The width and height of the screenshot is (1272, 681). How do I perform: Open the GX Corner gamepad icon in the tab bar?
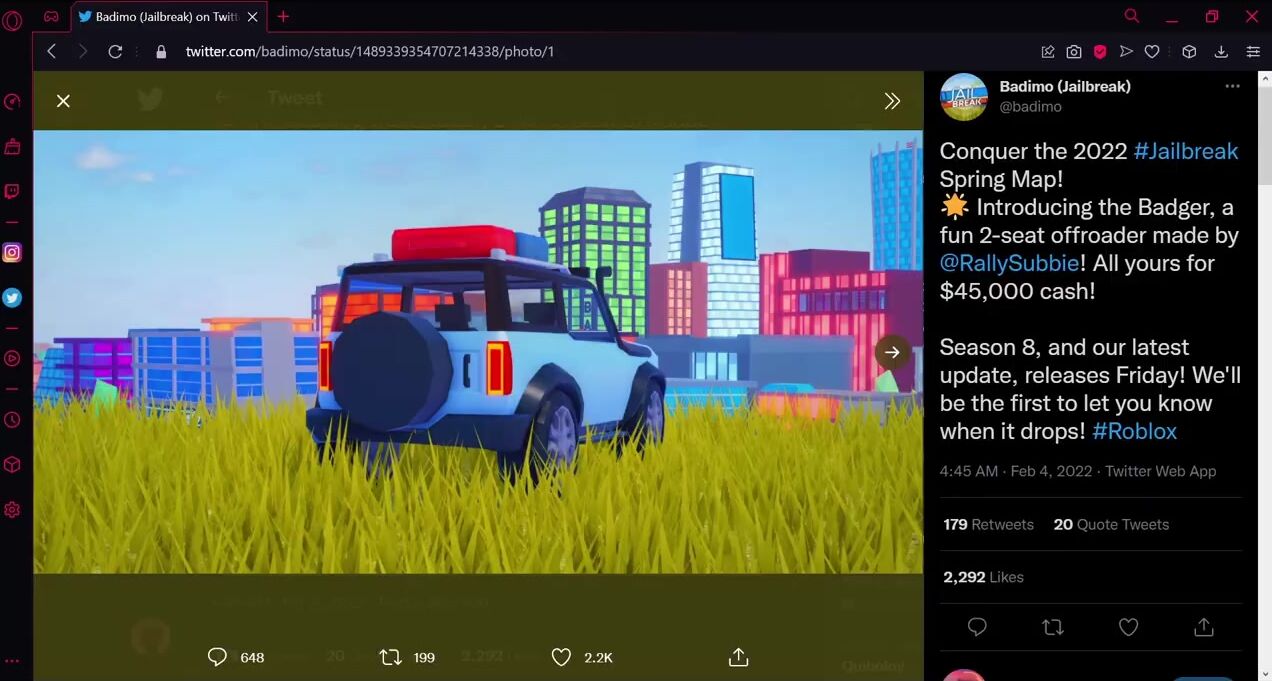(x=51, y=17)
